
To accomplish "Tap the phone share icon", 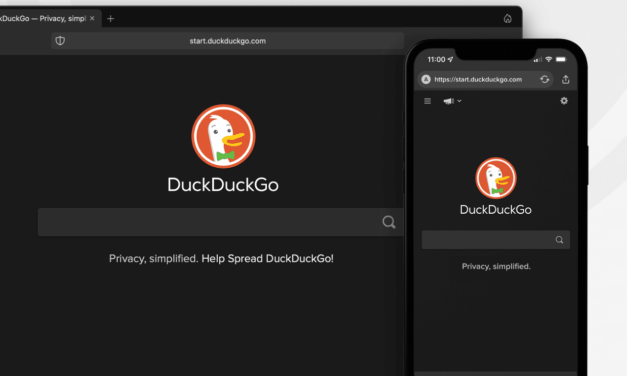I will click(565, 79).
